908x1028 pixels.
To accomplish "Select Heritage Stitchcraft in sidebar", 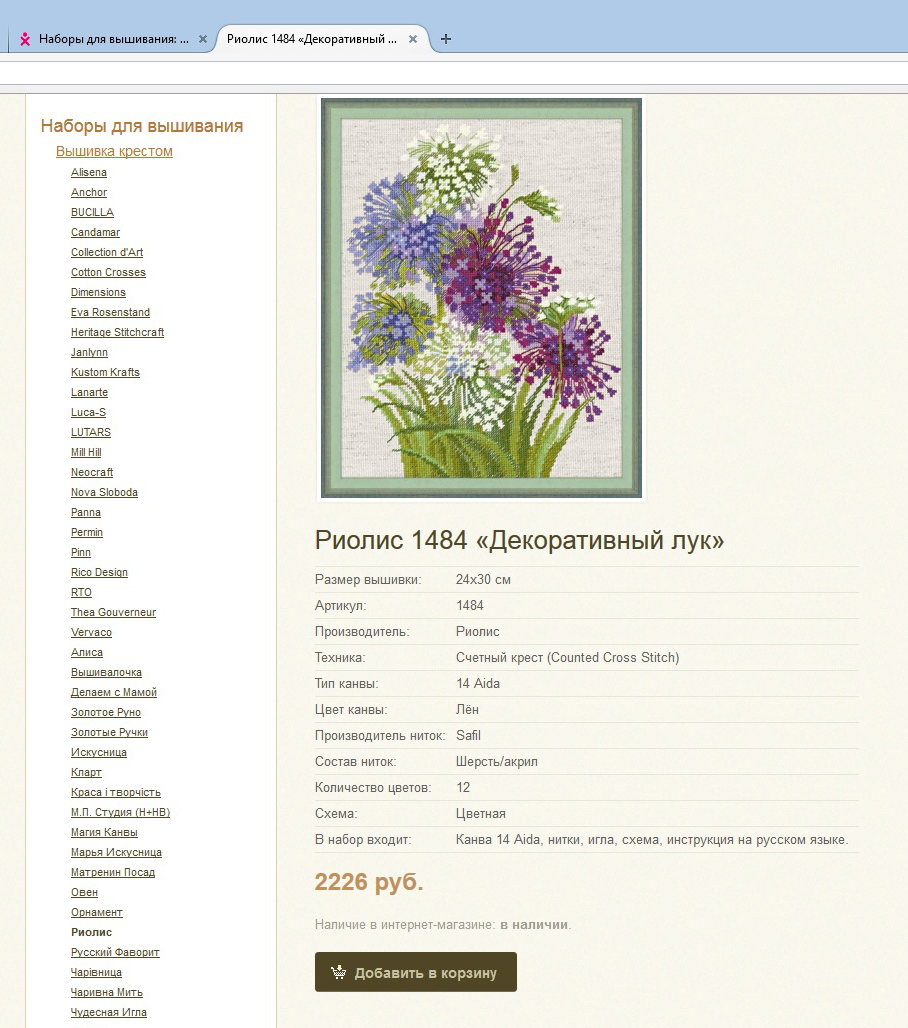I will tap(117, 332).
